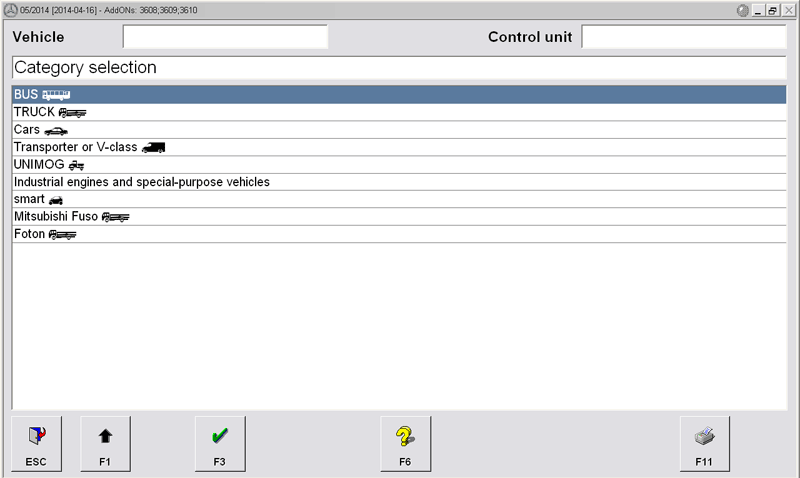Click the truck icon beside Mitsubishi Fuso
800x478 pixels.
pyautogui.click(x=115, y=217)
